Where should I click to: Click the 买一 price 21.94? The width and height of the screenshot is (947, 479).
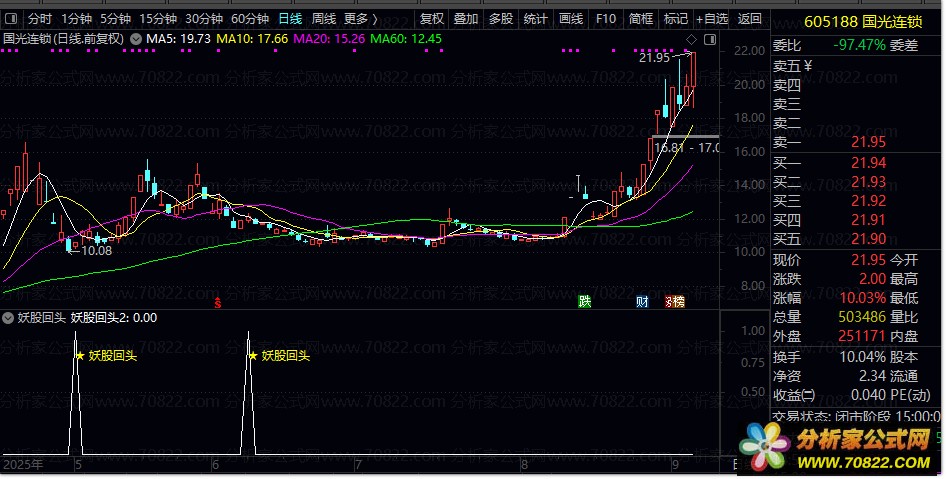868,163
